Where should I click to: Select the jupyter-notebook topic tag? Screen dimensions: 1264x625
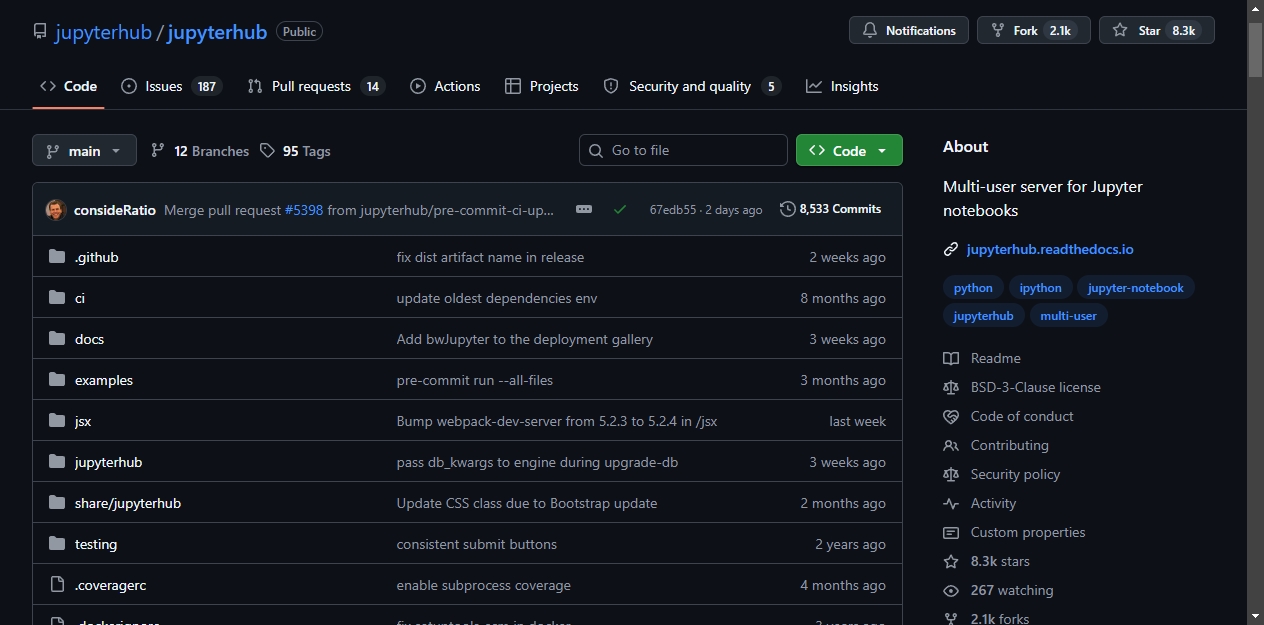[1135, 288]
